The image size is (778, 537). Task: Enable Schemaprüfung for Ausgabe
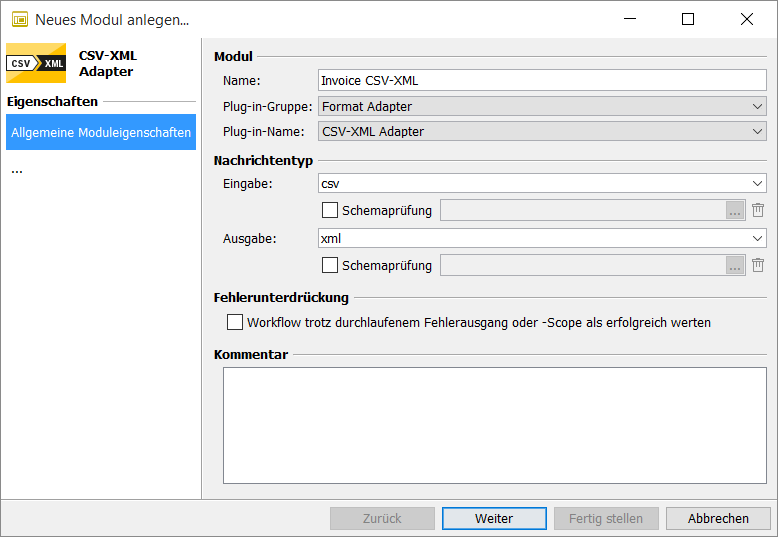(x=330, y=265)
